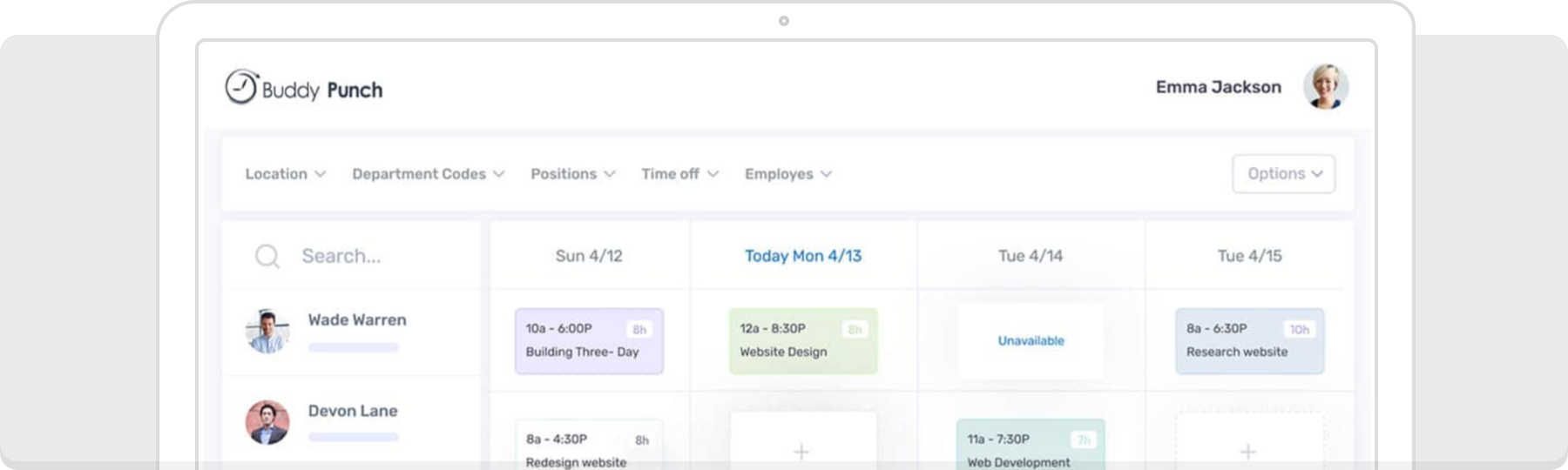The image size is (1568, 470).
Task: Expand the Location filter dropdown
Action: pyautogui.click(x=286, y=174)
